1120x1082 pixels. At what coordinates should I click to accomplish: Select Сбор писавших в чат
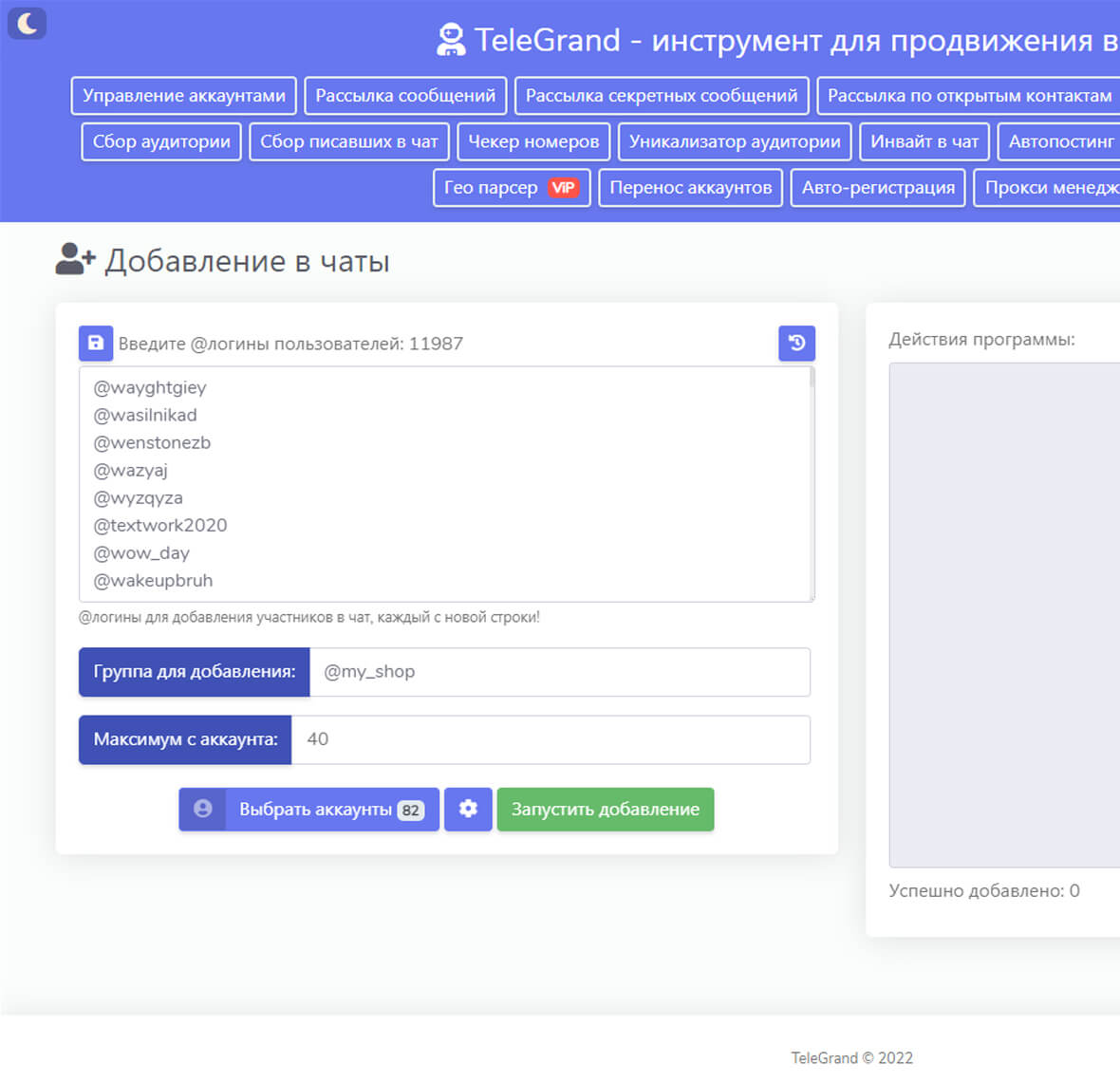pos(349,141)
